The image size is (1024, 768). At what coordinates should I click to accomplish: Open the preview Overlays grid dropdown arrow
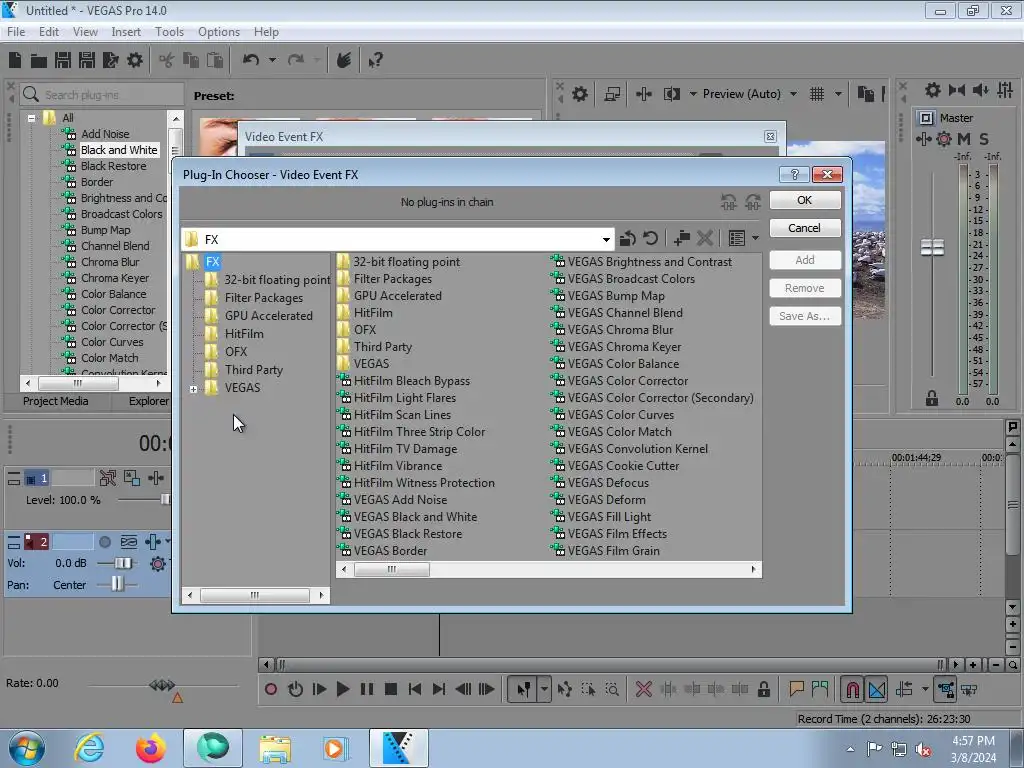[839, 94]
